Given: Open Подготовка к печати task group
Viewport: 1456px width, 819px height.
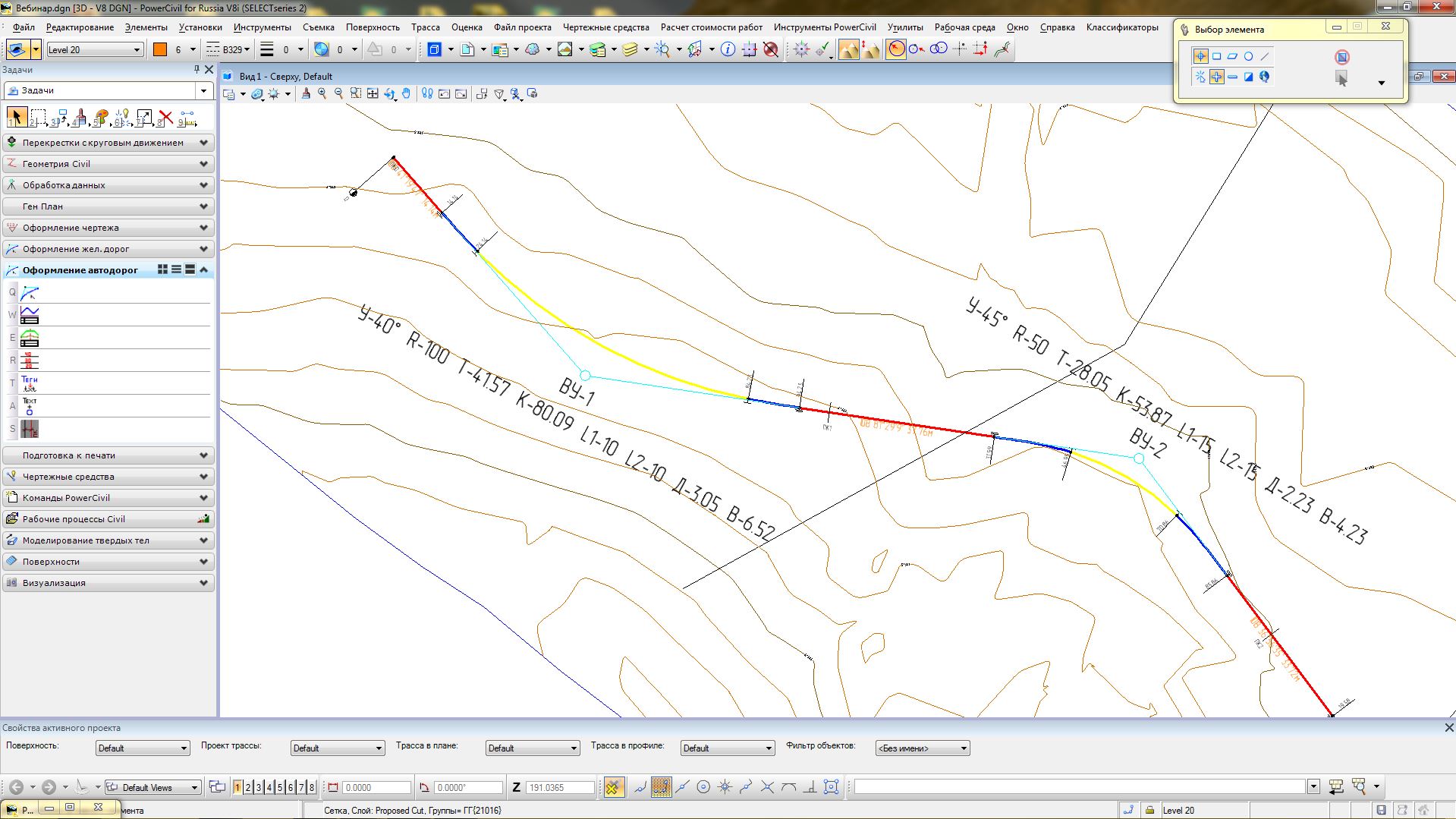Looking at the screenshot, I should point(108,455).
